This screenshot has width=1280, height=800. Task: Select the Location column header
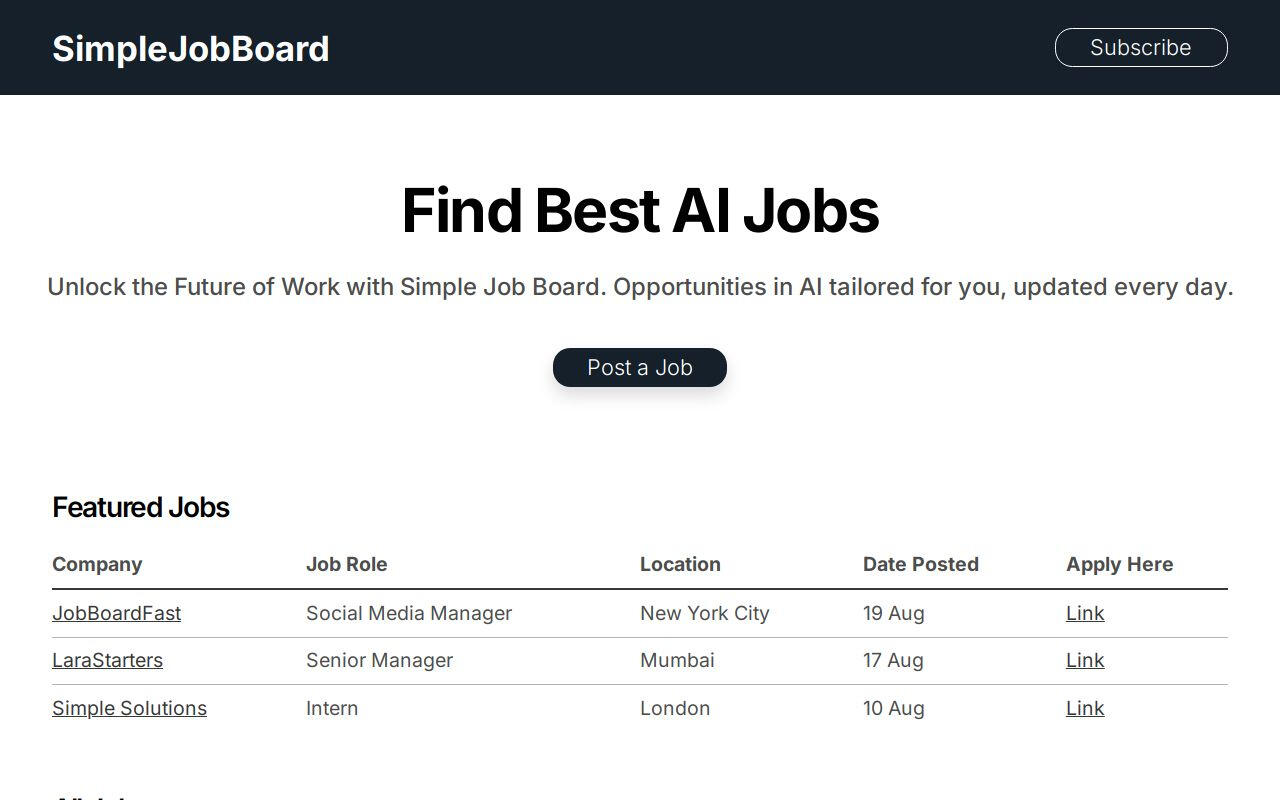click(680, 564)
